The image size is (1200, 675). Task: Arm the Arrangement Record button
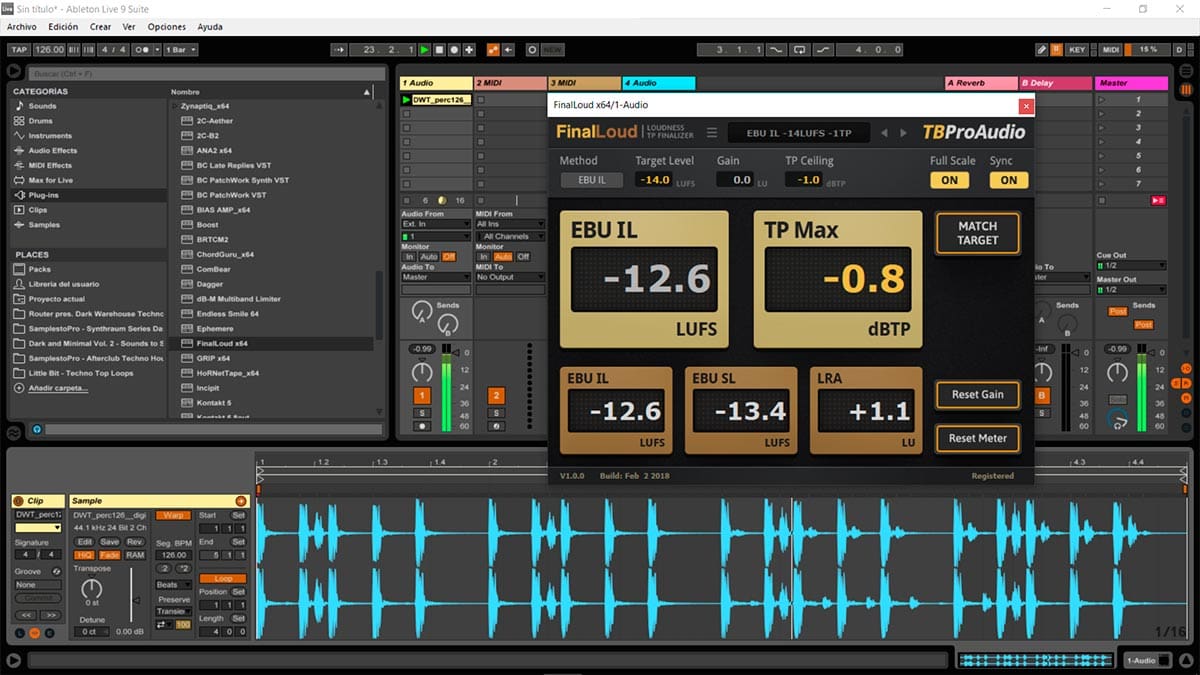[455, 49]
